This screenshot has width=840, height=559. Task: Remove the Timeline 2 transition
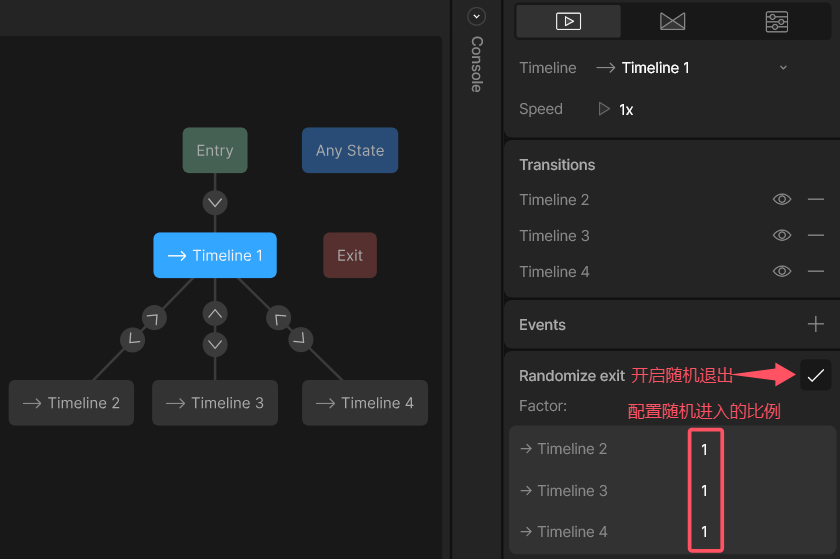coord(815,199)
